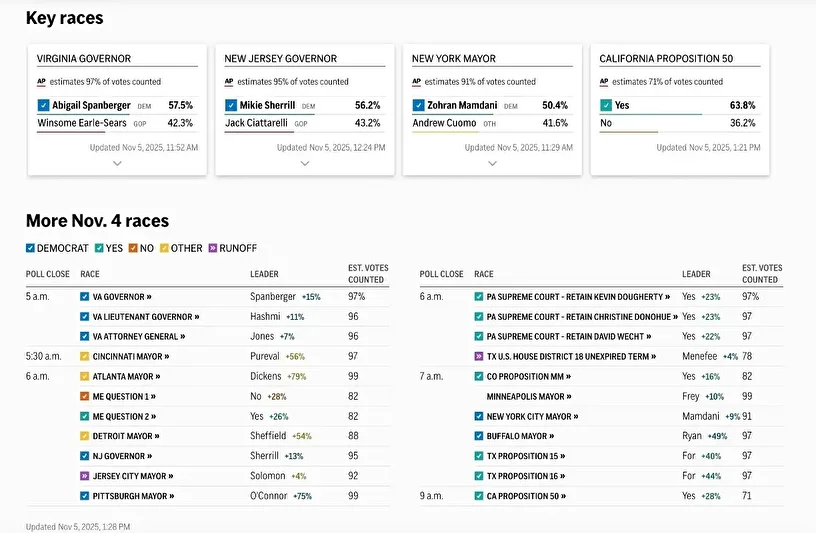
Task: Click the winner checkmark beside Abigail Spanberger
Action: click(43, 105)
